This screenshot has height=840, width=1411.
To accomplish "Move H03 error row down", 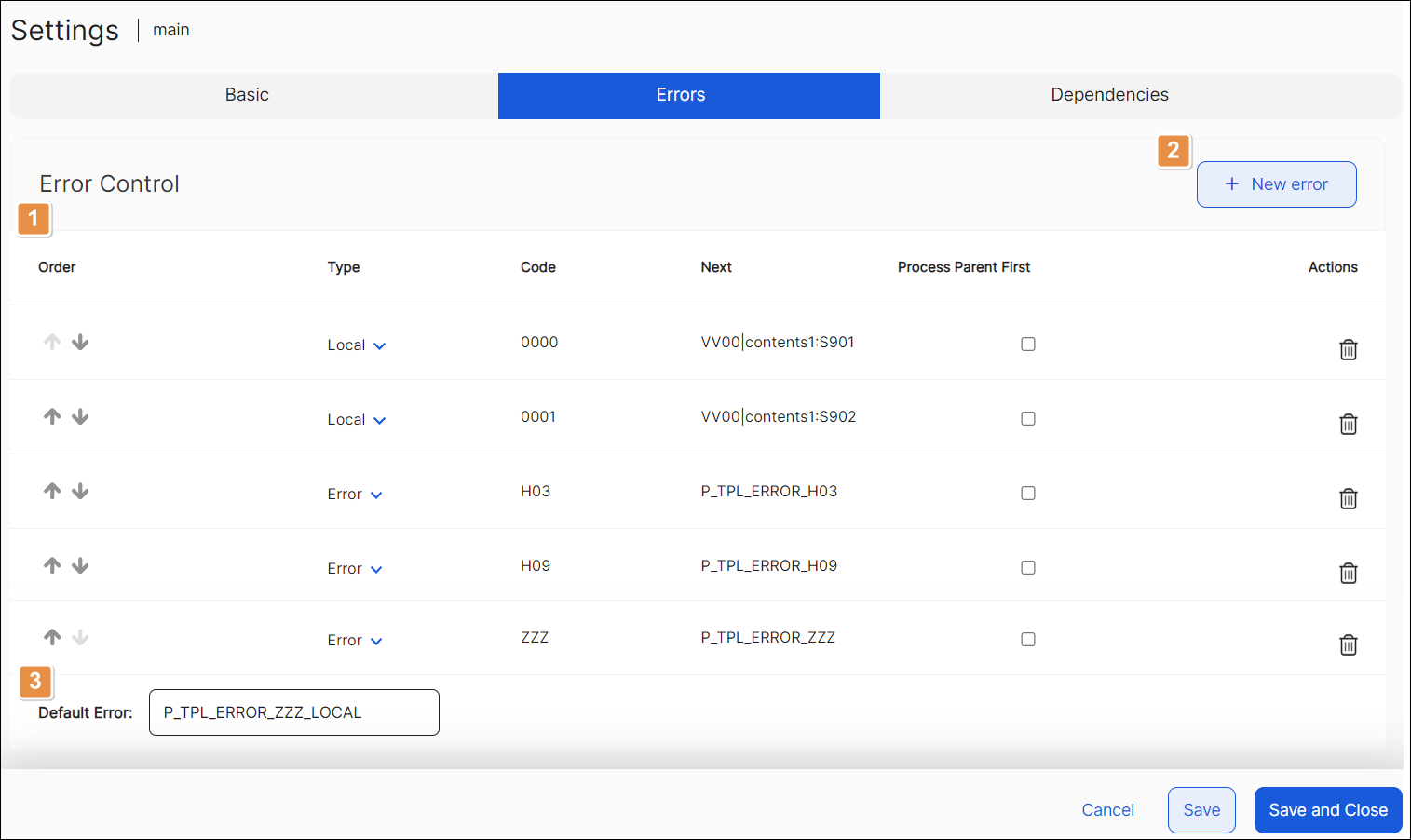I will point(81,491).
